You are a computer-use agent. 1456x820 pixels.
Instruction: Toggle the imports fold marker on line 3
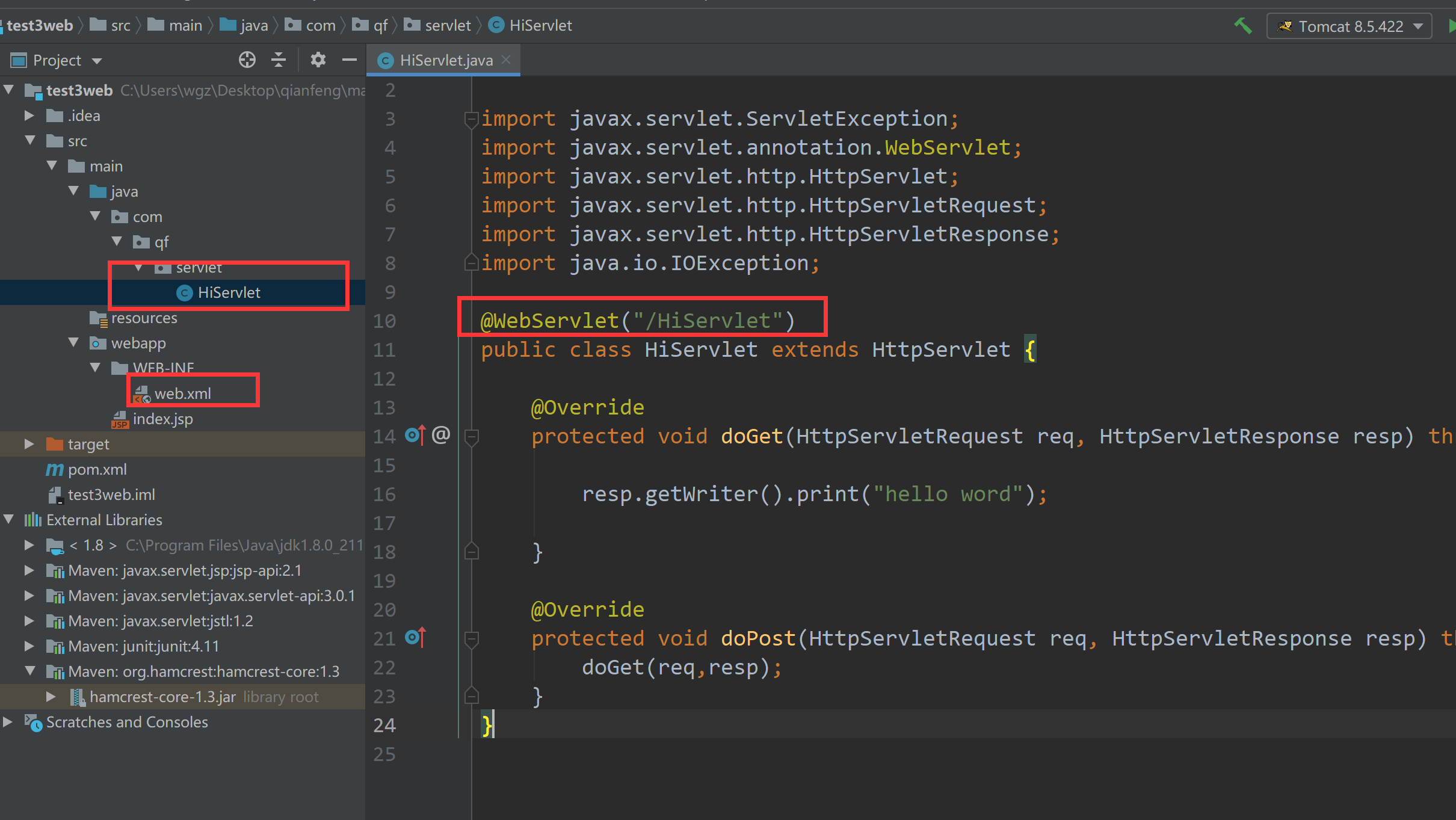click(x=471, y=119)
